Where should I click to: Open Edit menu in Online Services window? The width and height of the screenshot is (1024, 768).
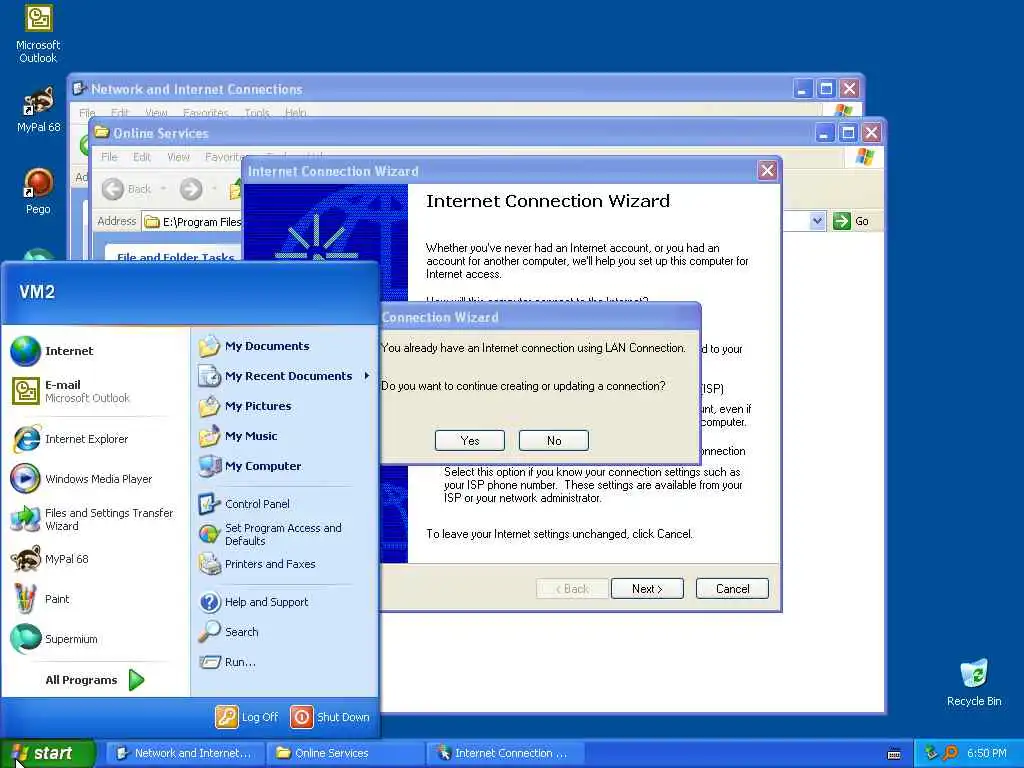click(142, 157)
